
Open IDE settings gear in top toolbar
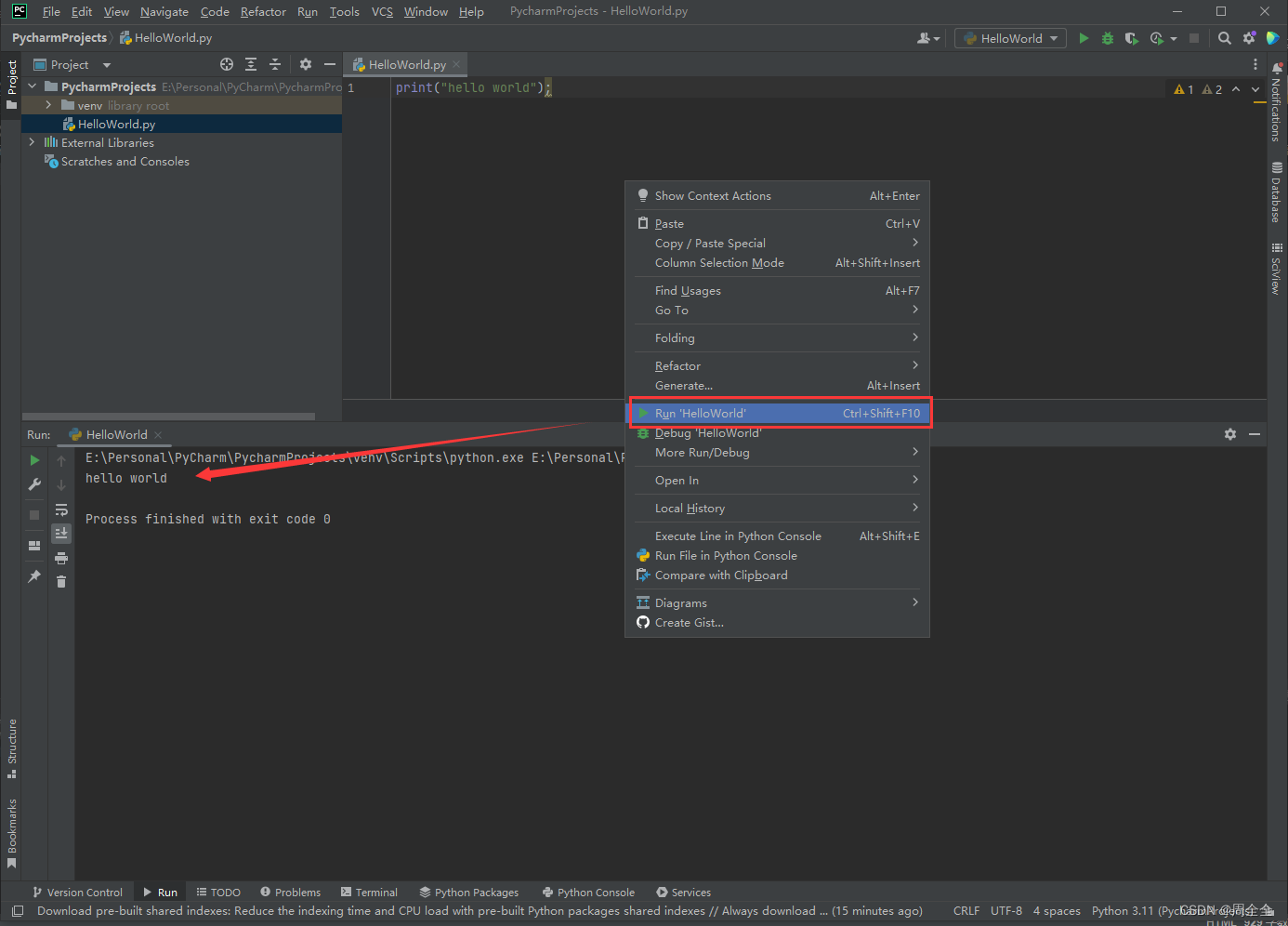(x=1249, y=38)
